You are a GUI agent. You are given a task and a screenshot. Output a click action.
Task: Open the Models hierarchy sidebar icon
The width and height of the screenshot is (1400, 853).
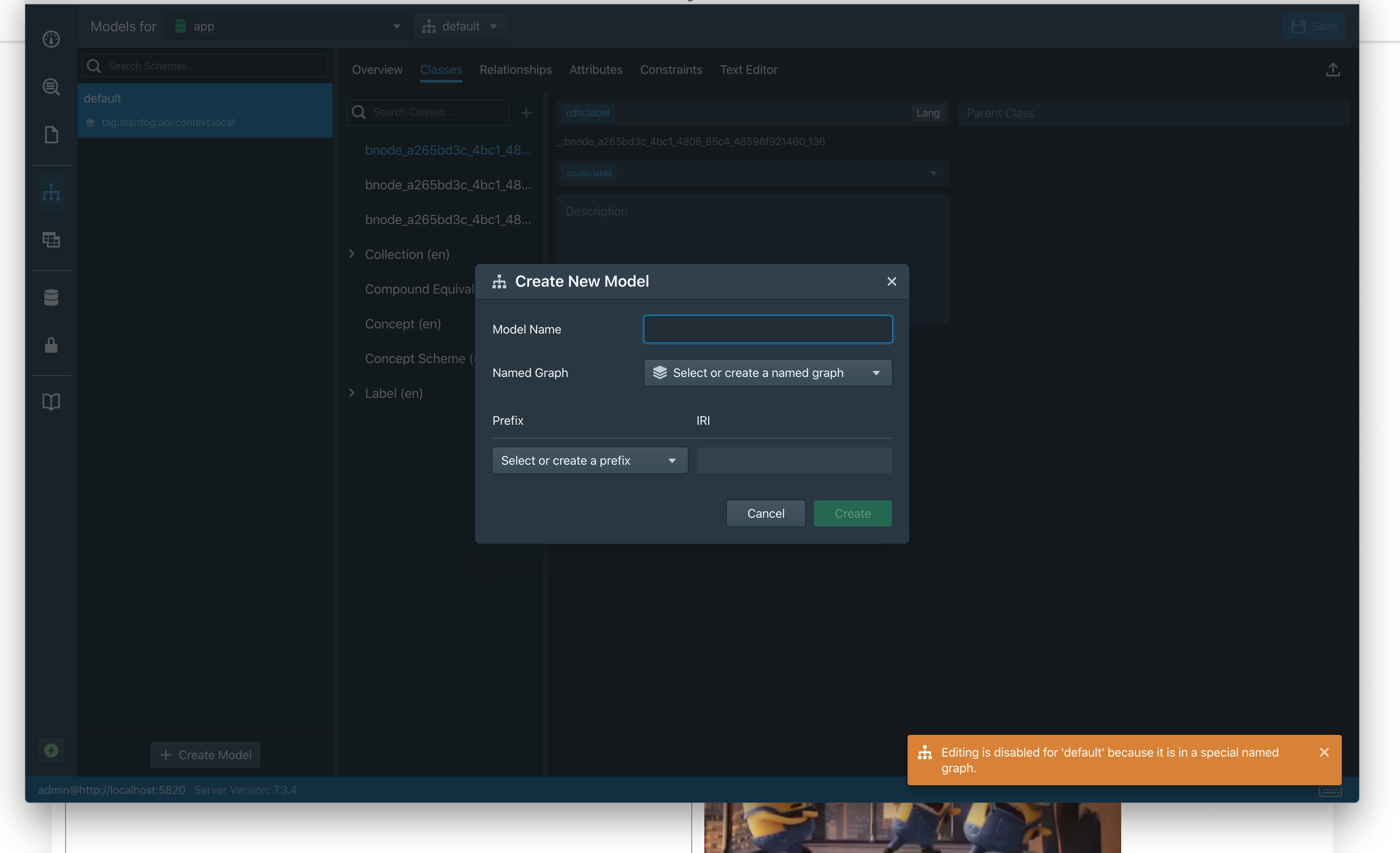pyautogui.click(x=51, y=193)
